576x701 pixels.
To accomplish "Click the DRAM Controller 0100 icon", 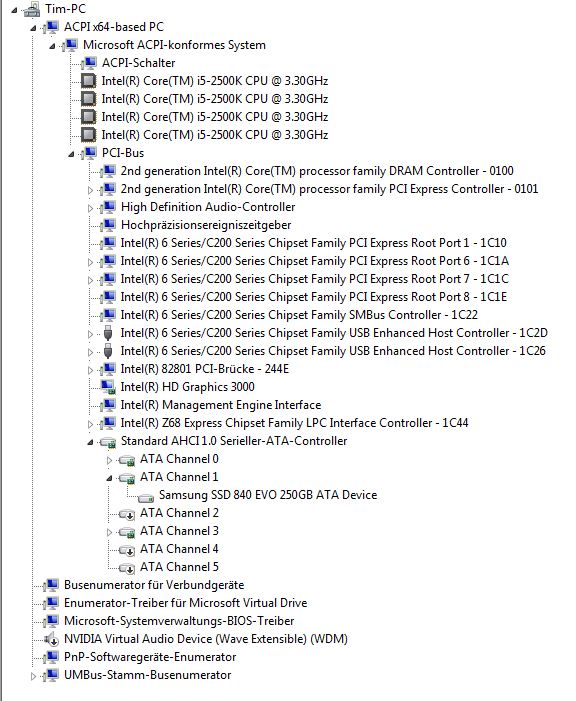I will [x=109, y=171].
